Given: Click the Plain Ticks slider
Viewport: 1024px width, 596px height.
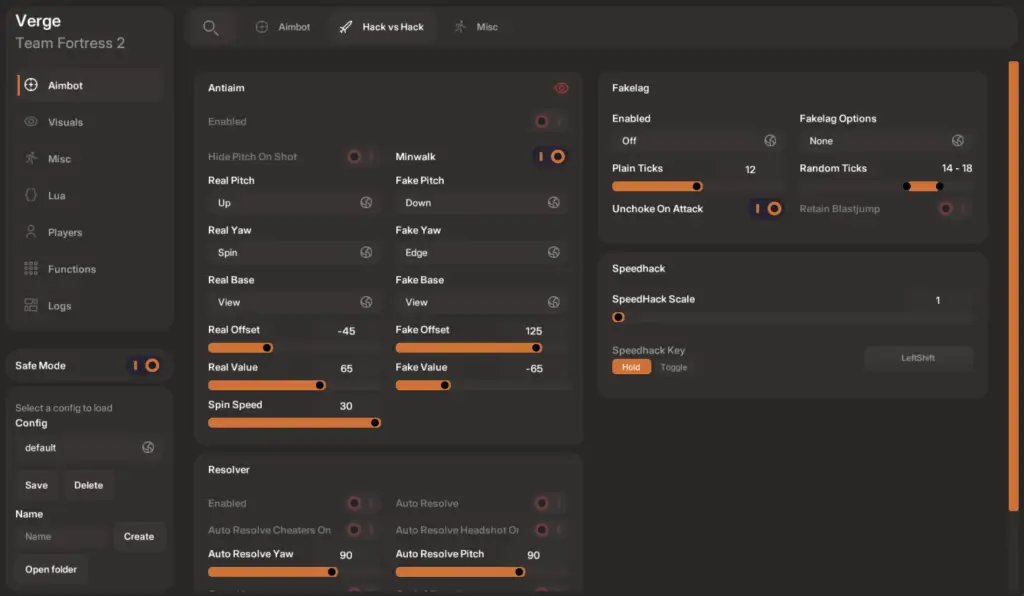Looking at the screenshot, I should pyautogui.click(x=698, y=186).
